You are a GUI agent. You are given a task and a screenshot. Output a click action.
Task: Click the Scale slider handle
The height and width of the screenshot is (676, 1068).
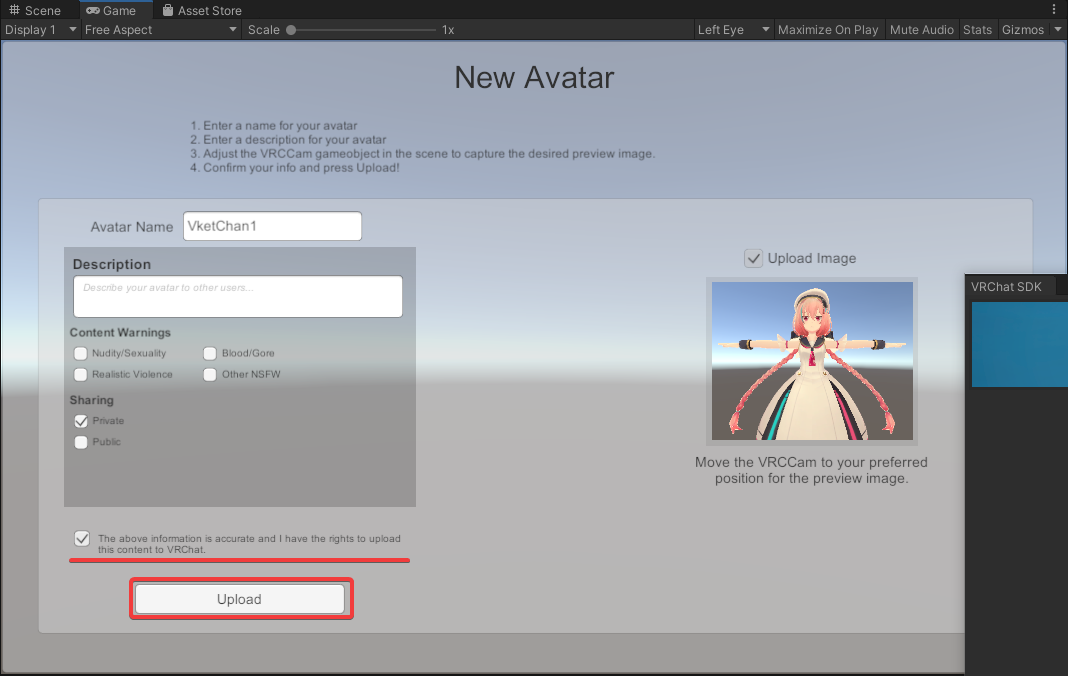[x=291, y=30]
